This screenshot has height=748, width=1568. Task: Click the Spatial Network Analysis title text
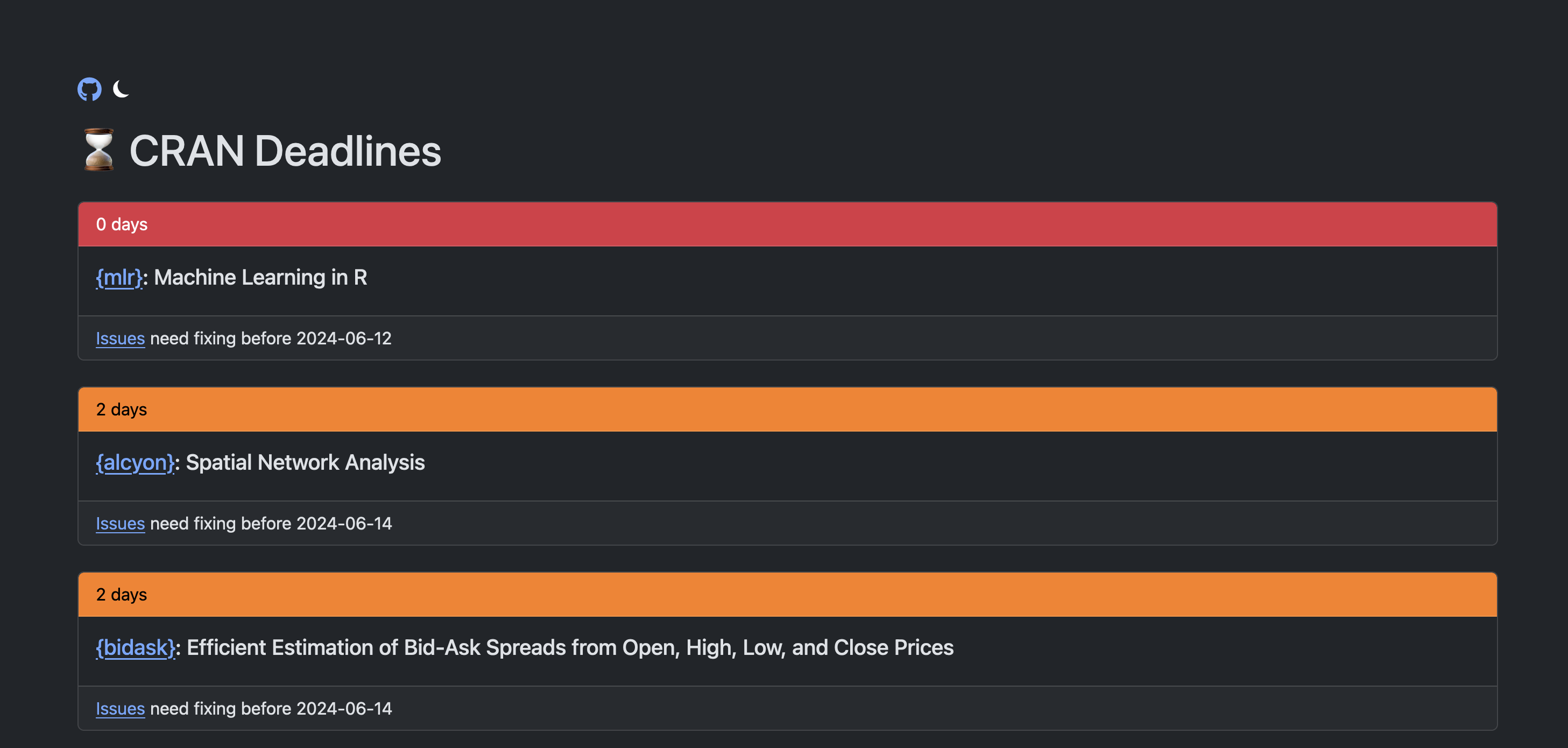click(x=305, y=463)
